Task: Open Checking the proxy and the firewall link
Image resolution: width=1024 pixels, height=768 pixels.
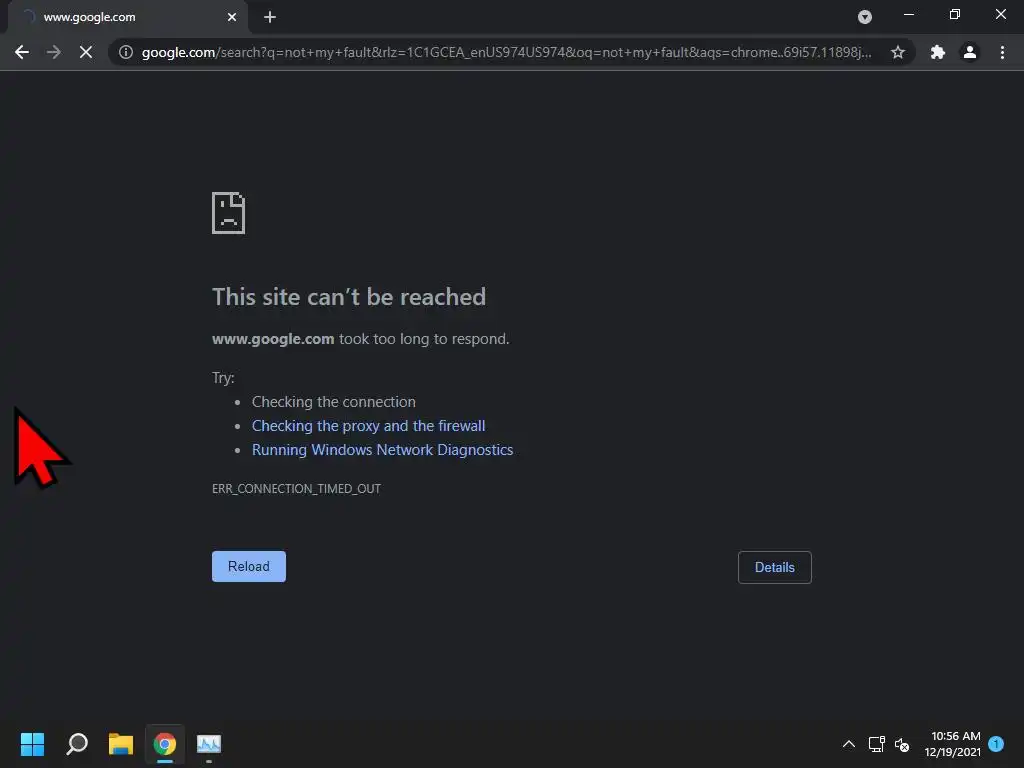Action: coord(368,426)
